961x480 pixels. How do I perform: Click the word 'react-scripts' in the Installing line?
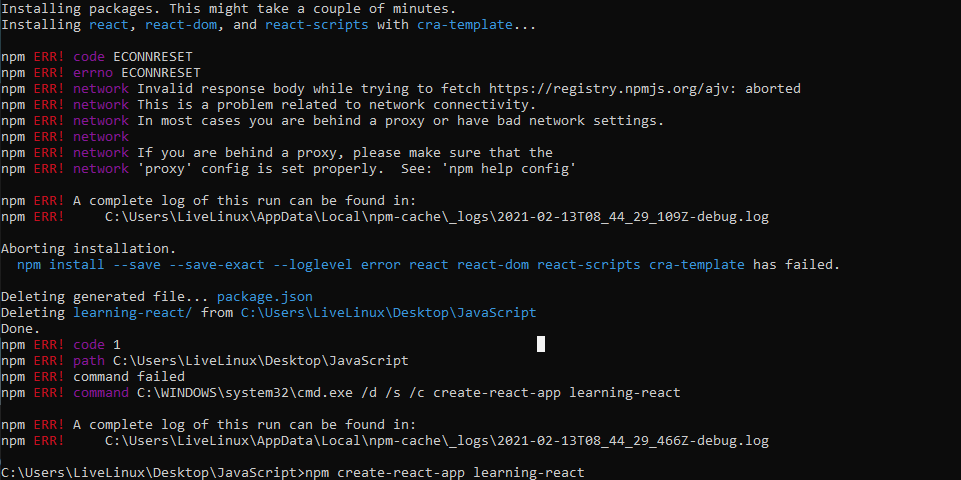pos(316,25)
